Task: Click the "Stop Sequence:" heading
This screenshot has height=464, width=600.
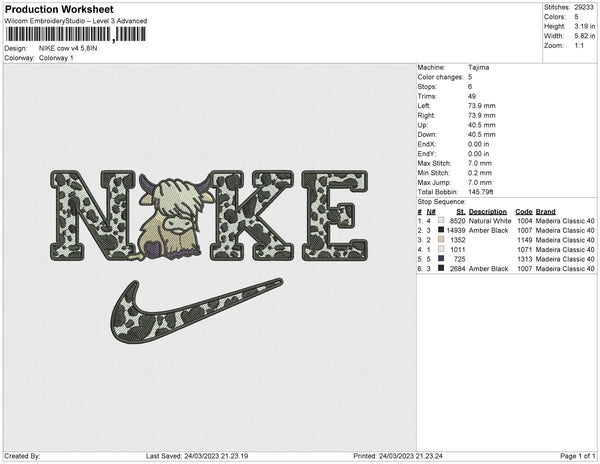Action: [442, 202]
